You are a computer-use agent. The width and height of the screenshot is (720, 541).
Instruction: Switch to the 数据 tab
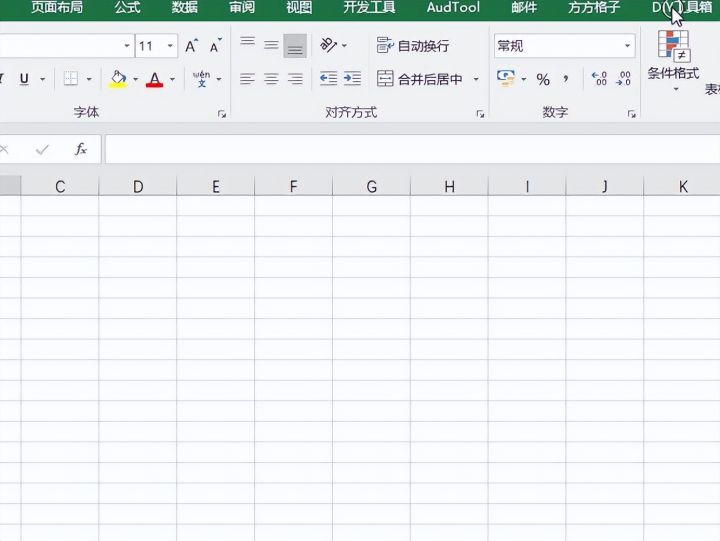tap(185, 7)
